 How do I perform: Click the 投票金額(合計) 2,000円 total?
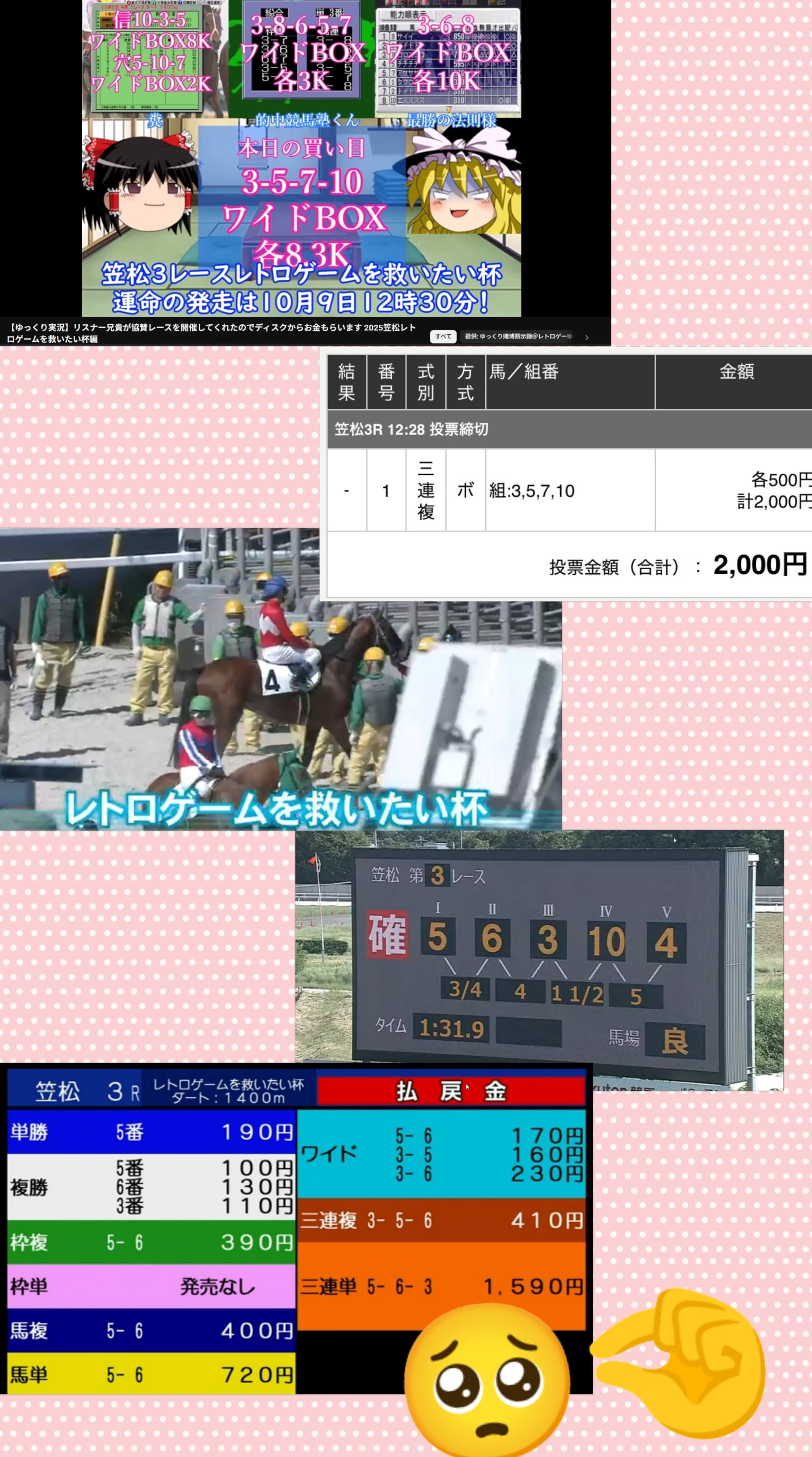678,565
